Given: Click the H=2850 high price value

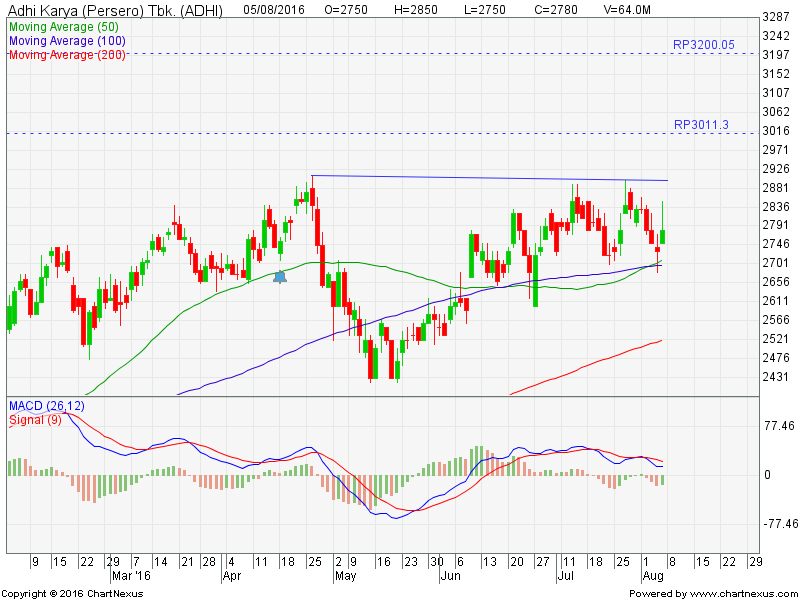Looking at the screenshot, I should (x=416, y=10).
